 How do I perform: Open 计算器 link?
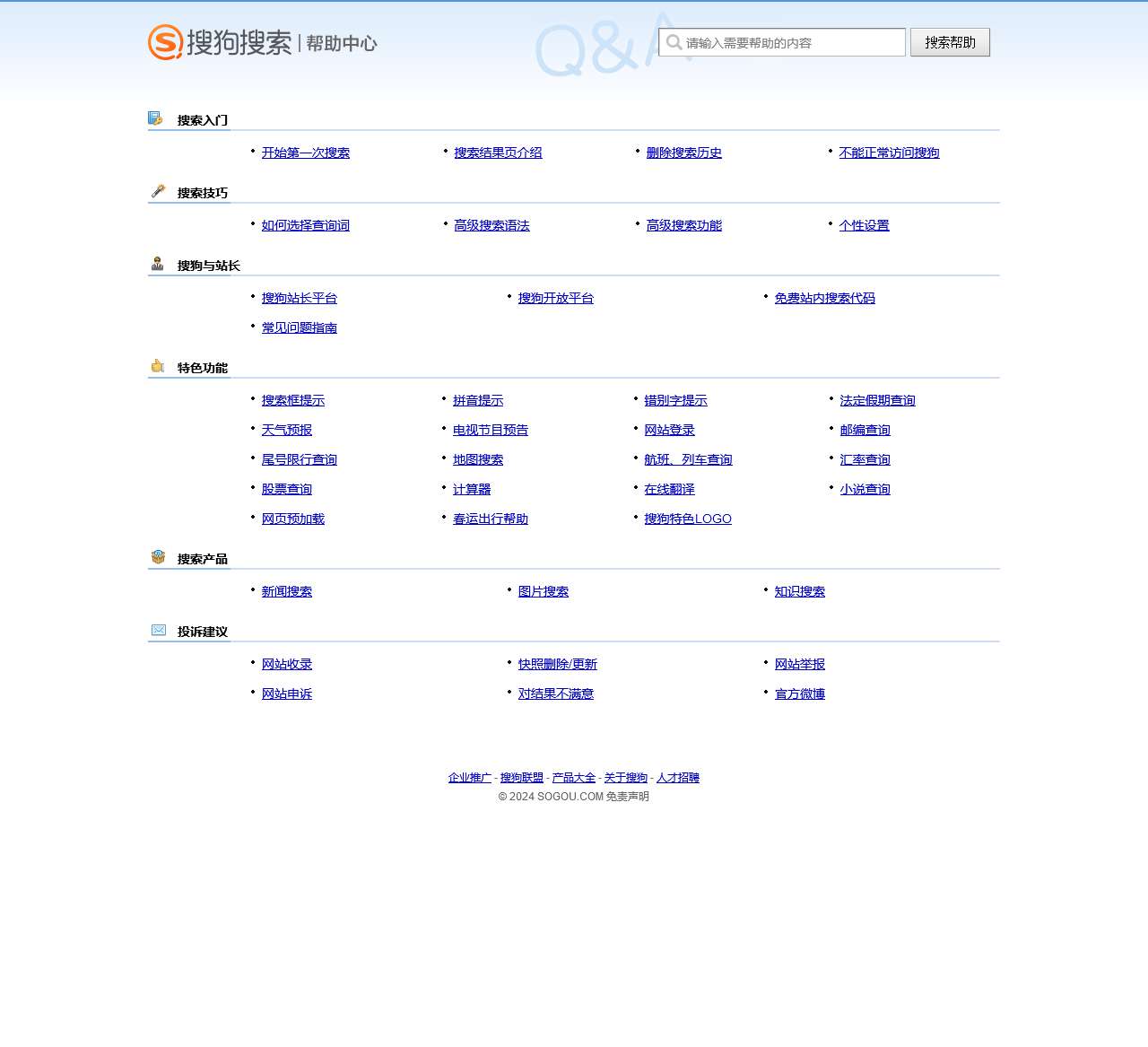click(472, 489)
